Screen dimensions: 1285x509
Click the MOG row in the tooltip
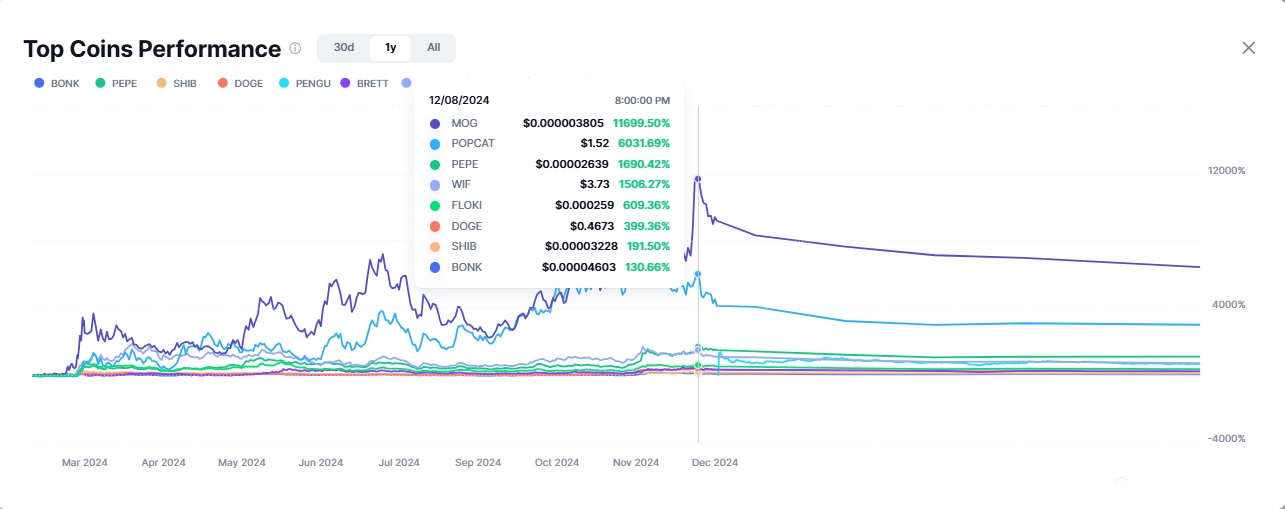coord(549,123)
